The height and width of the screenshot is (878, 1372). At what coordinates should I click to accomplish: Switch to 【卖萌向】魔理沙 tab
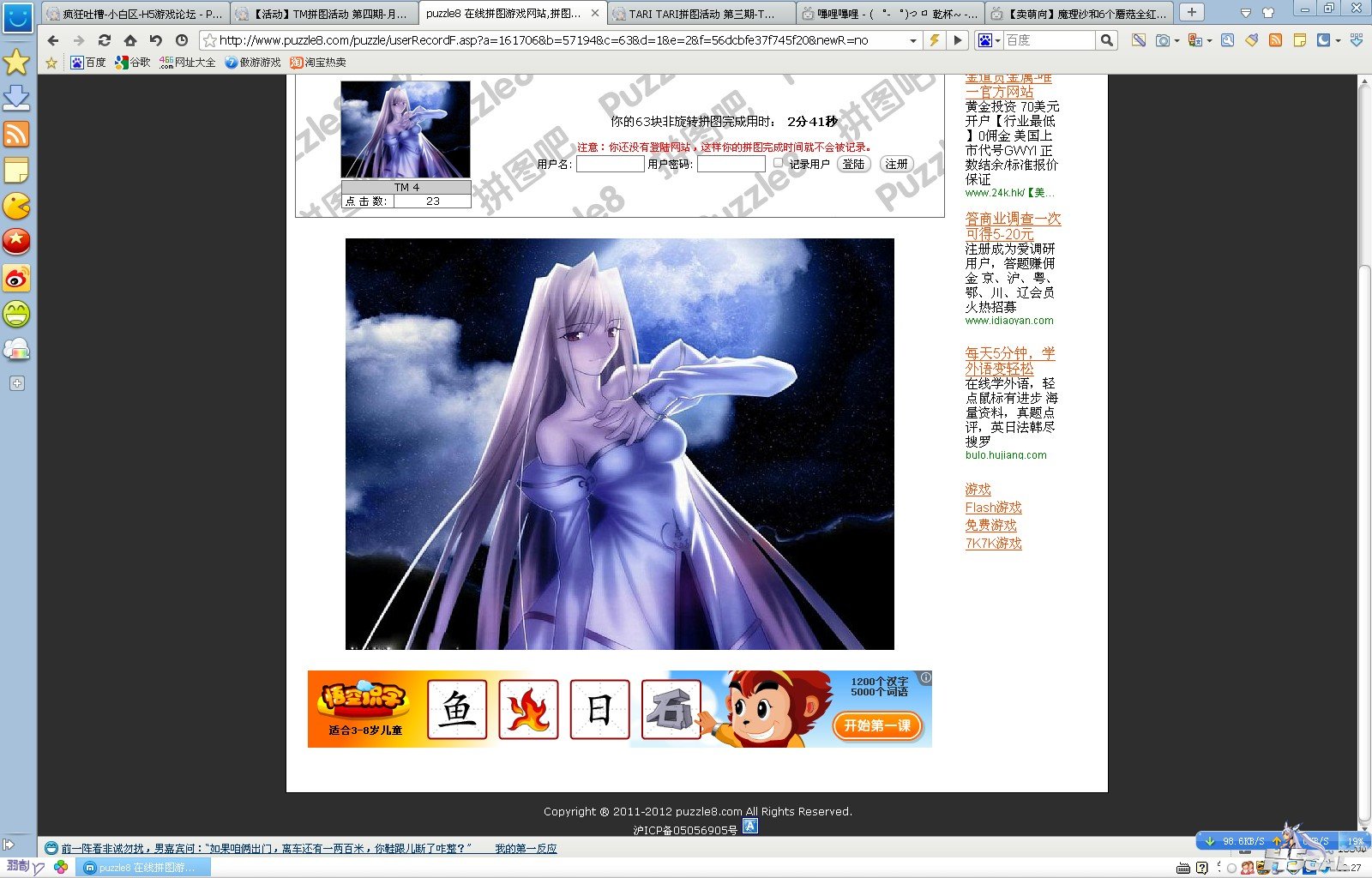point(1079,14)
